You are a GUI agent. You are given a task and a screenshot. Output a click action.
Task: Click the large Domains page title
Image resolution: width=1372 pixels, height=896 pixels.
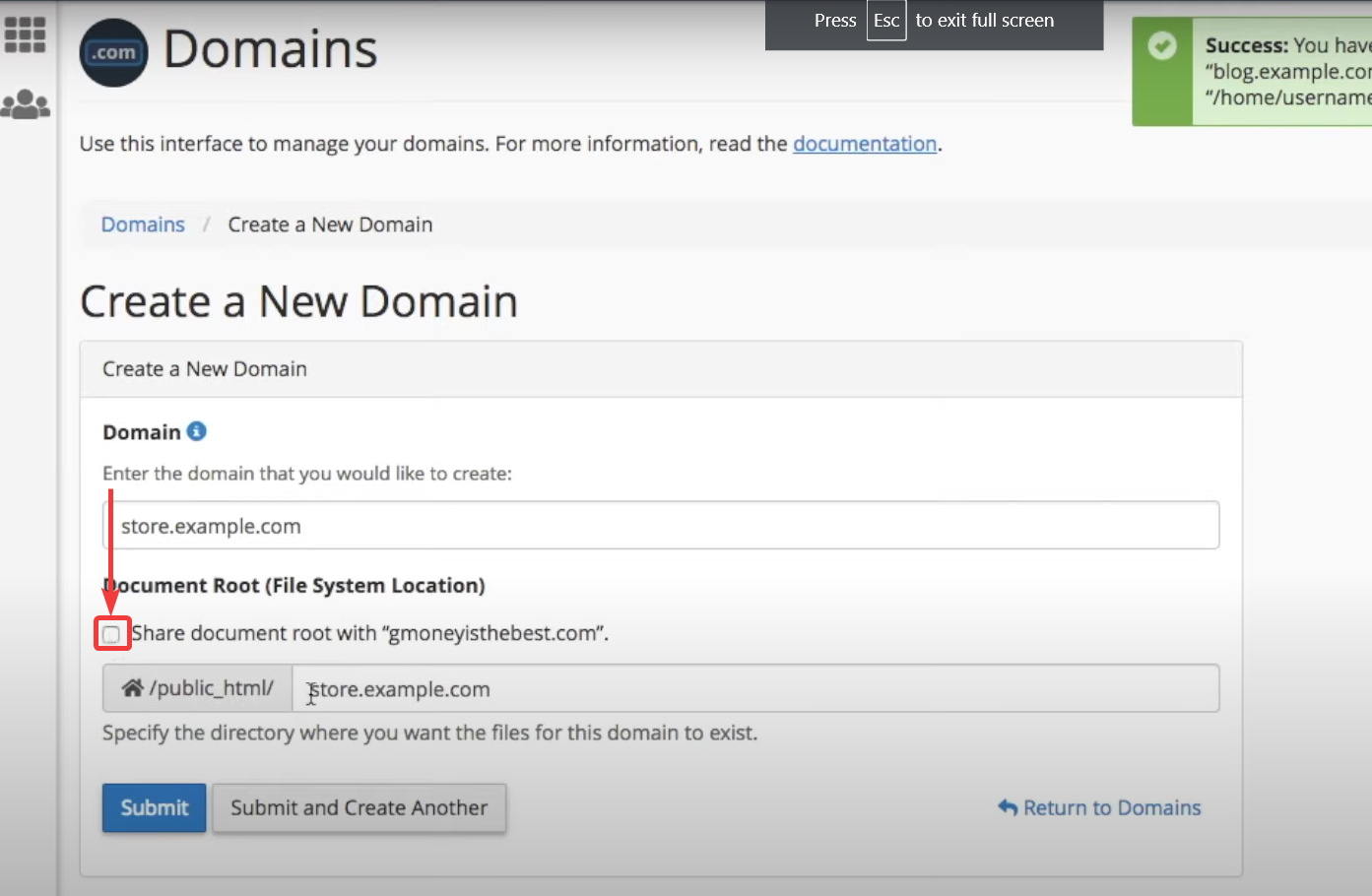click(270, 49)
